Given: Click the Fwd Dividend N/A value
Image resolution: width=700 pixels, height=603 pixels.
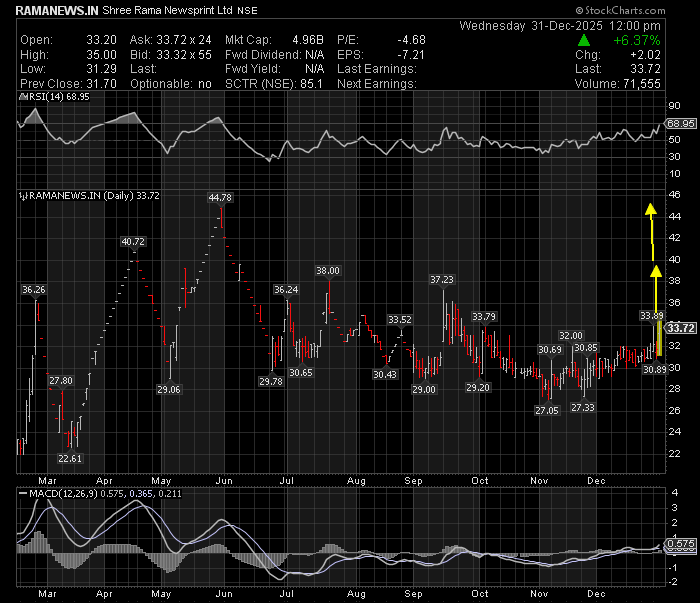Looking at the screenshot, I should pyautogui.click(x=314, y=55).
